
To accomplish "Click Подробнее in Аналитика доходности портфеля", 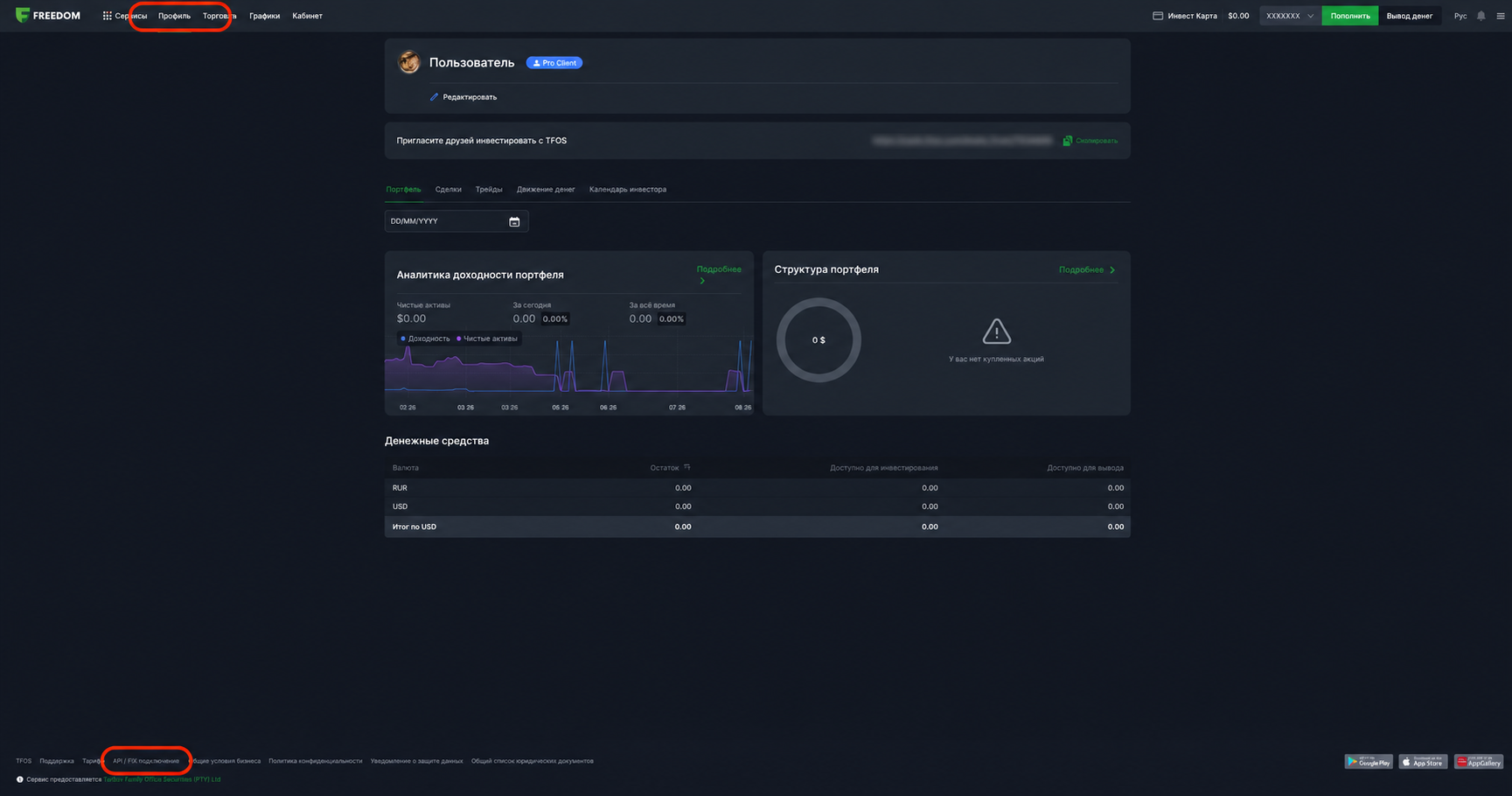I will (x=719, y=269).
